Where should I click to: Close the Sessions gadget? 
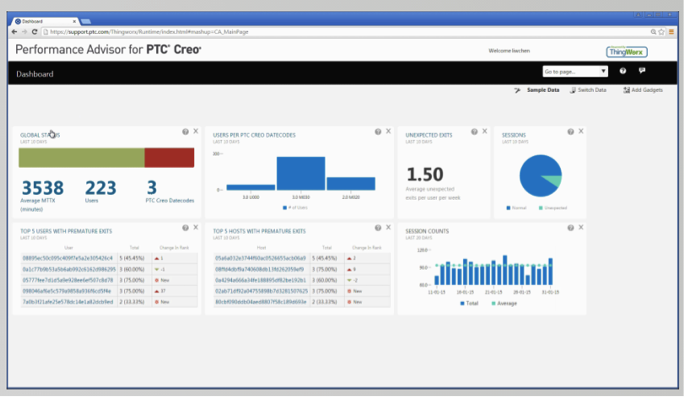pos(581,131)
